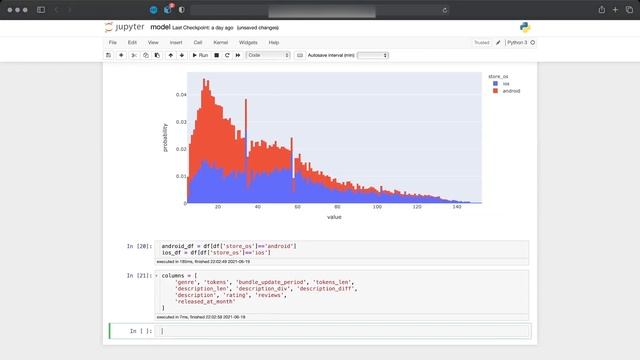
Task: Cut selected cells with scissors icon
Action: 134,55
